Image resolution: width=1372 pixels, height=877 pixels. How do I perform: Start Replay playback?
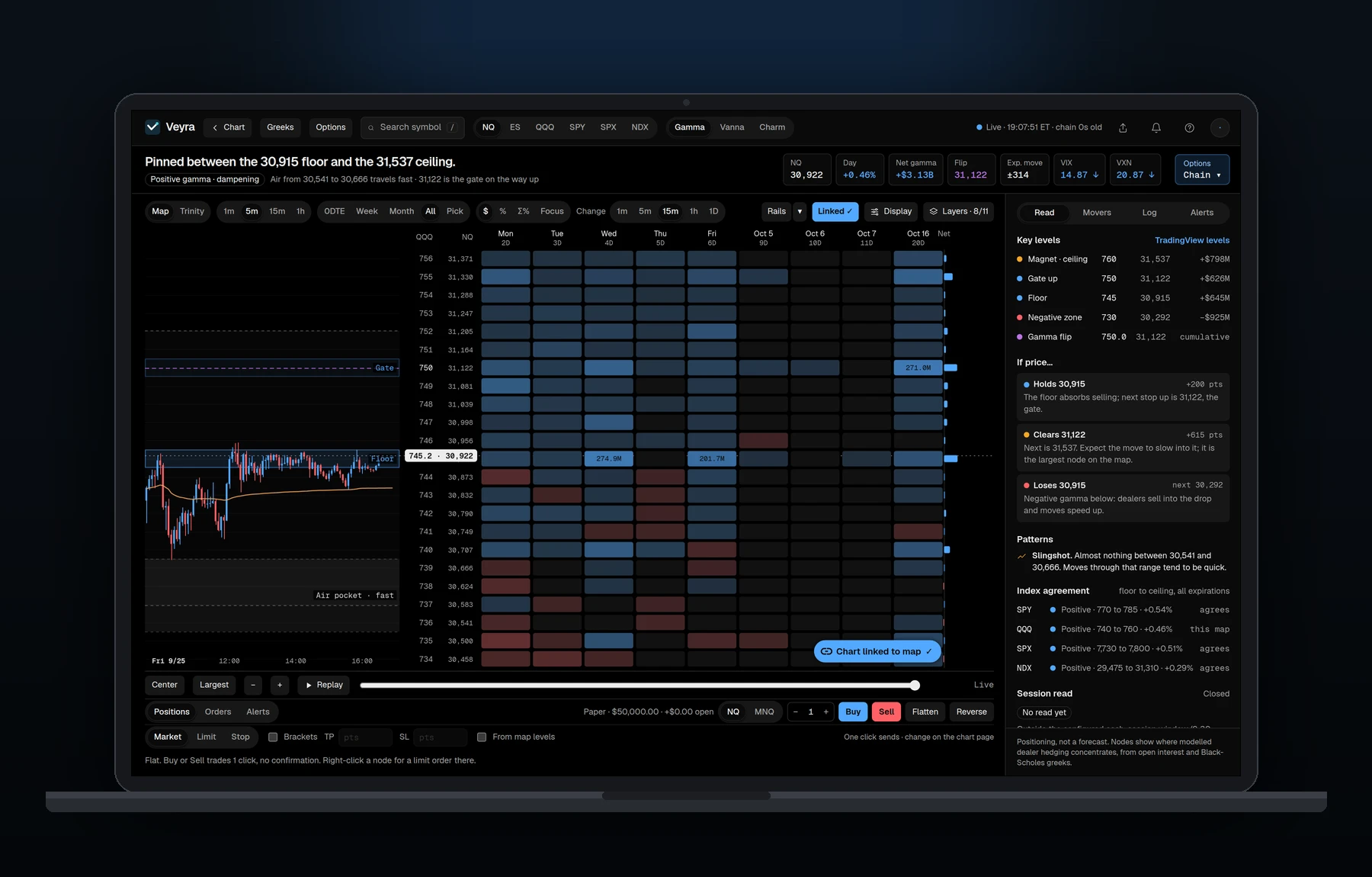click(324, 685)
